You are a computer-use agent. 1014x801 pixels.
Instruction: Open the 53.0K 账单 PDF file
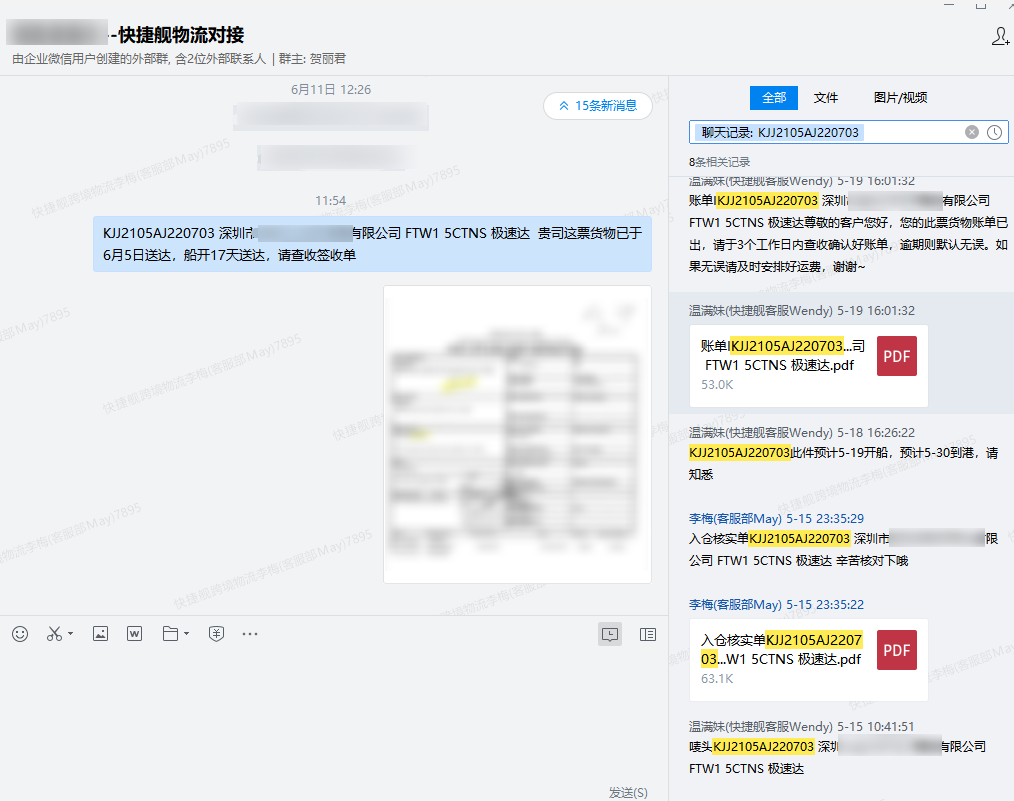808,366
